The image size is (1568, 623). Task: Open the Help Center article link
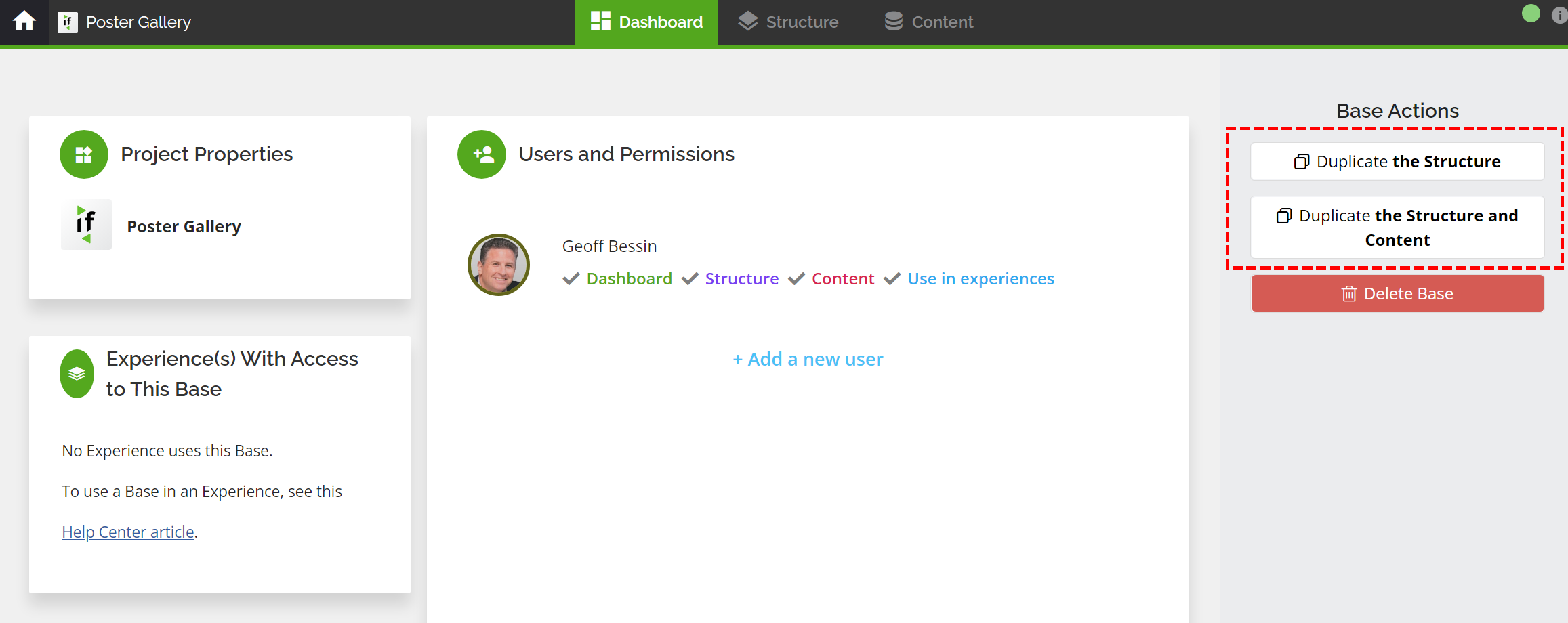(128, 532)
